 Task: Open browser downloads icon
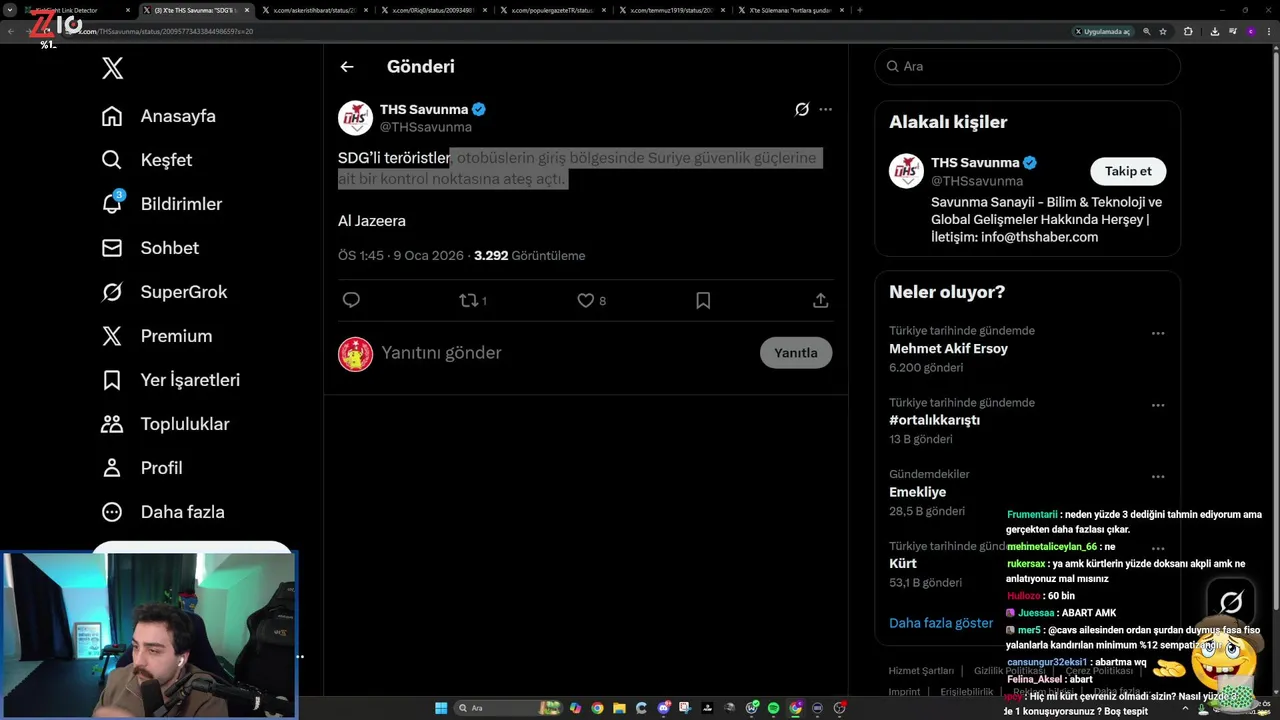point(1214,32)
